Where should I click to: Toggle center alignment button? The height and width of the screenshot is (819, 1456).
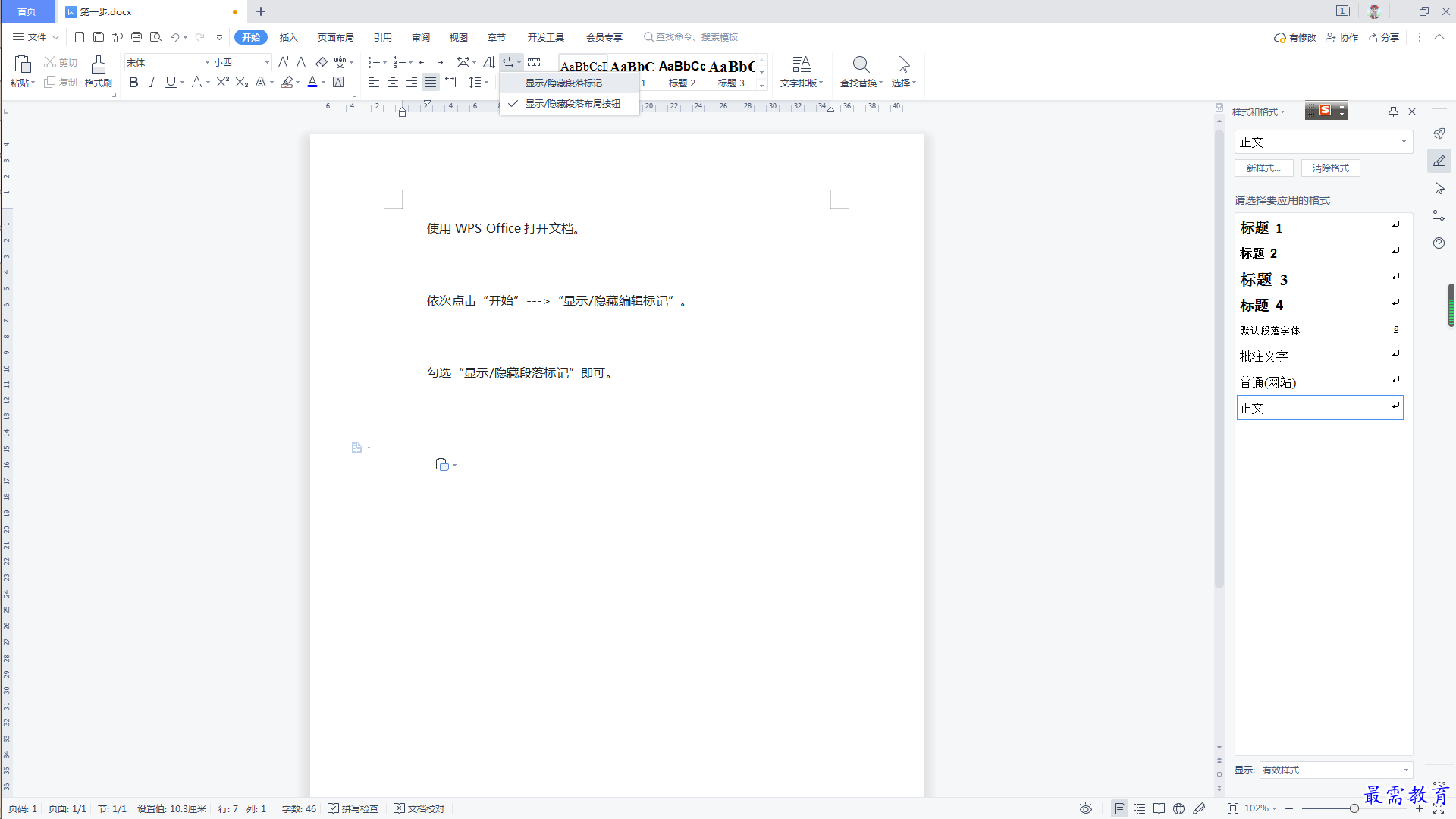[393, 82]
